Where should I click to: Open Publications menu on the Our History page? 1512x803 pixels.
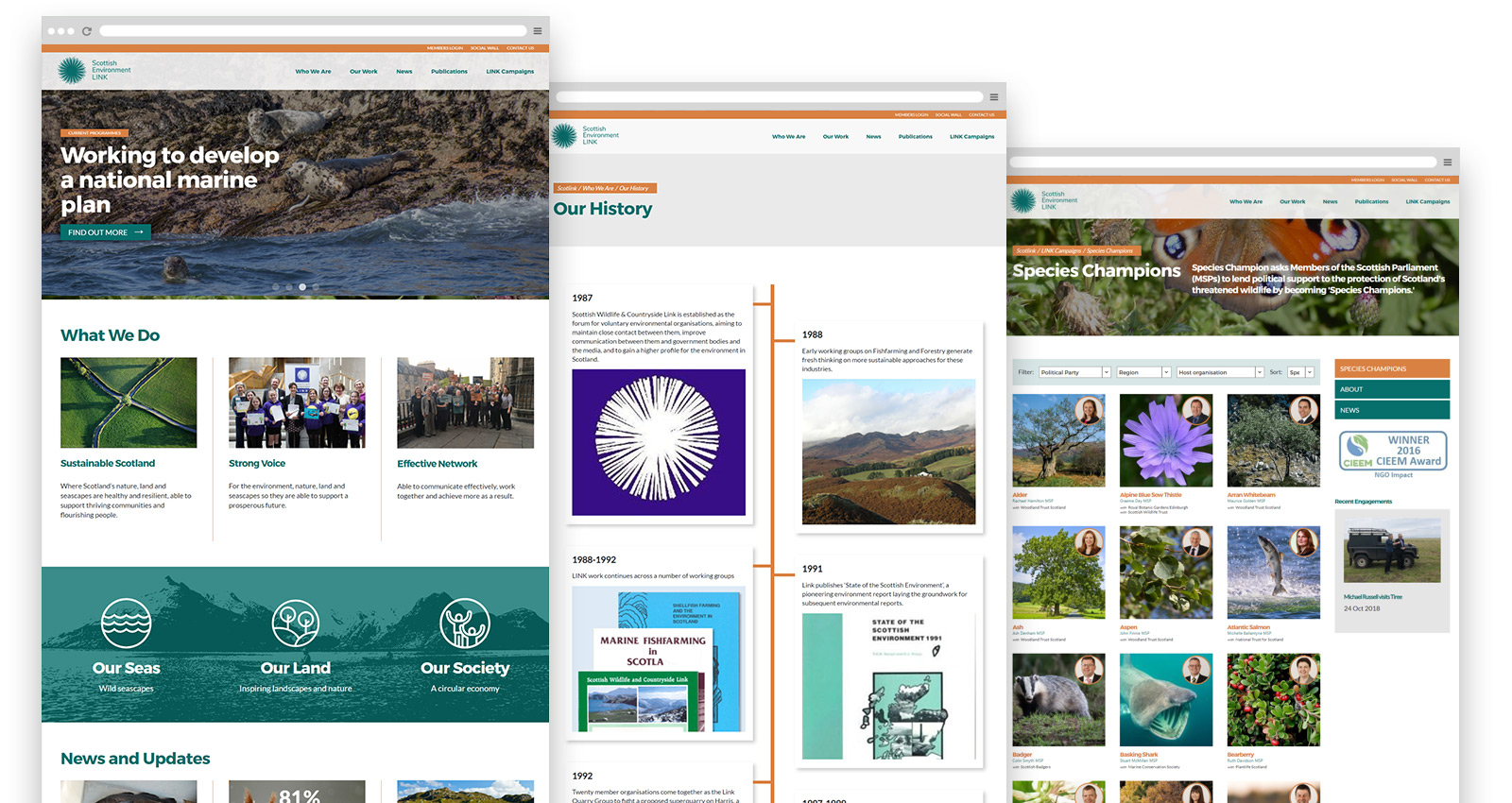click(915, 136)
